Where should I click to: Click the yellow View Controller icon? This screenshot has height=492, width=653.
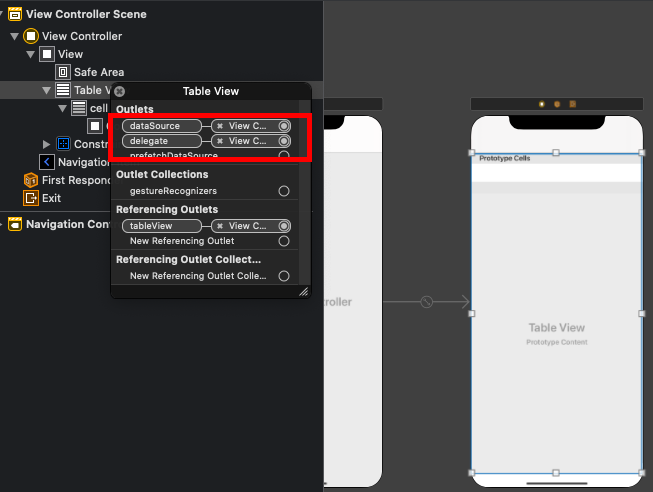tap(31, 36)
